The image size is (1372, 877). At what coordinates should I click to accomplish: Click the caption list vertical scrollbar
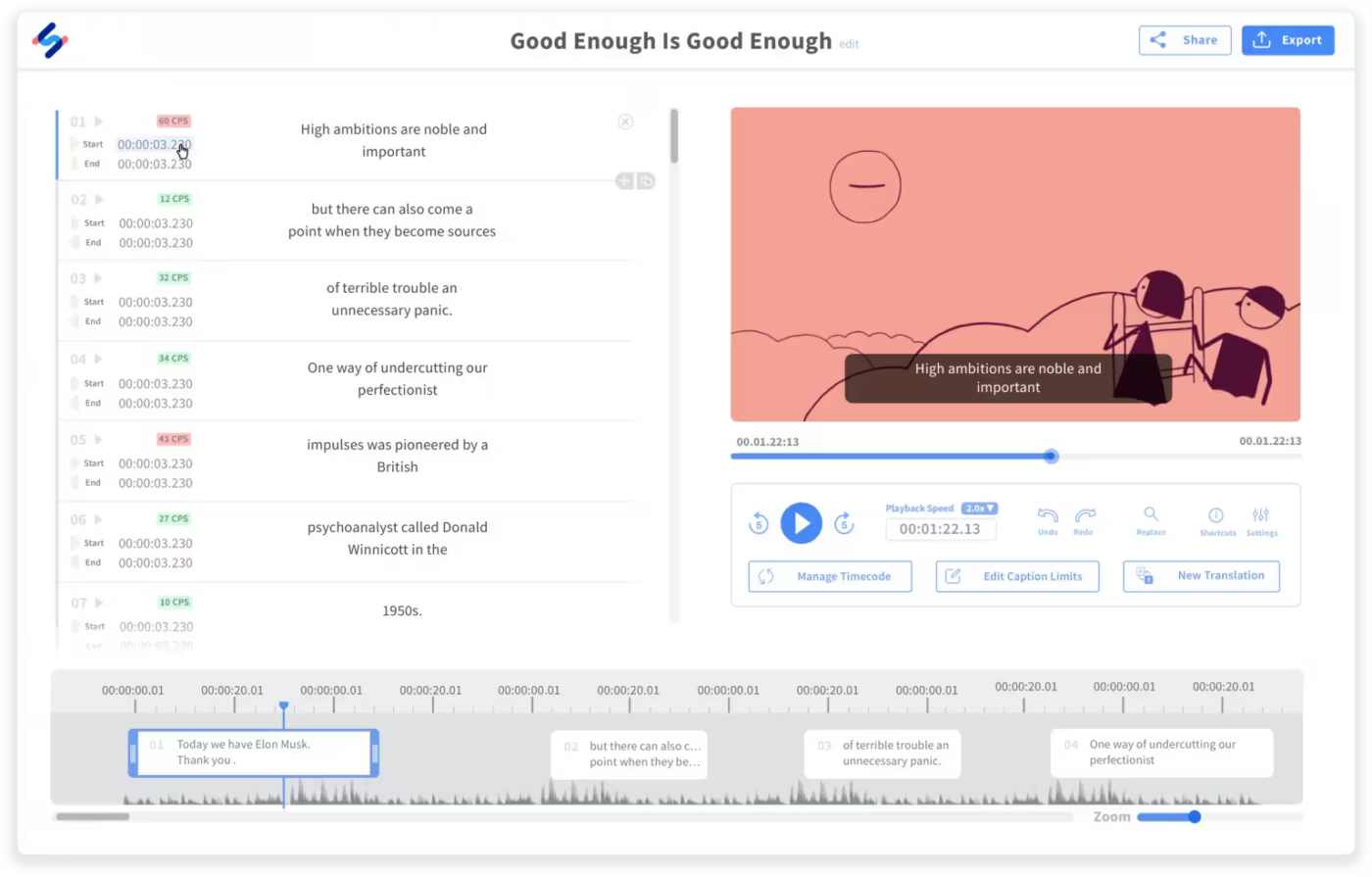674,136
